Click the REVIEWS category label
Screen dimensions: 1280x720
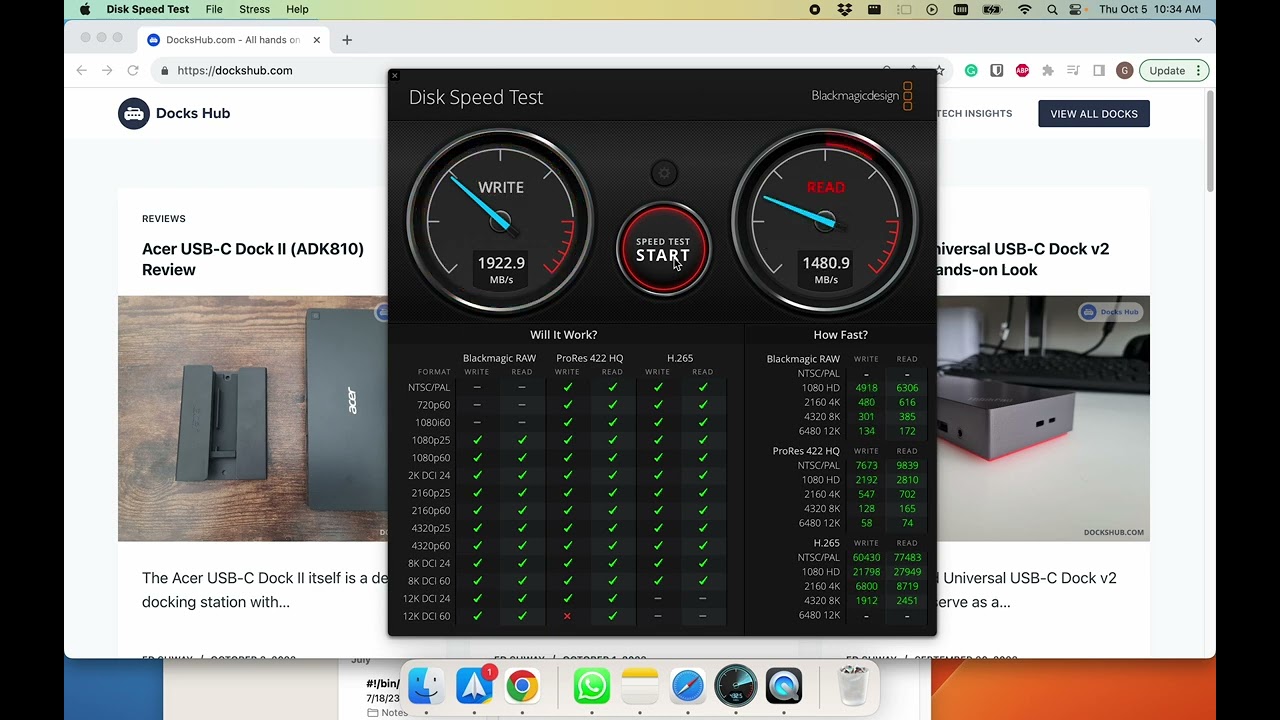[x=164, y=219]
